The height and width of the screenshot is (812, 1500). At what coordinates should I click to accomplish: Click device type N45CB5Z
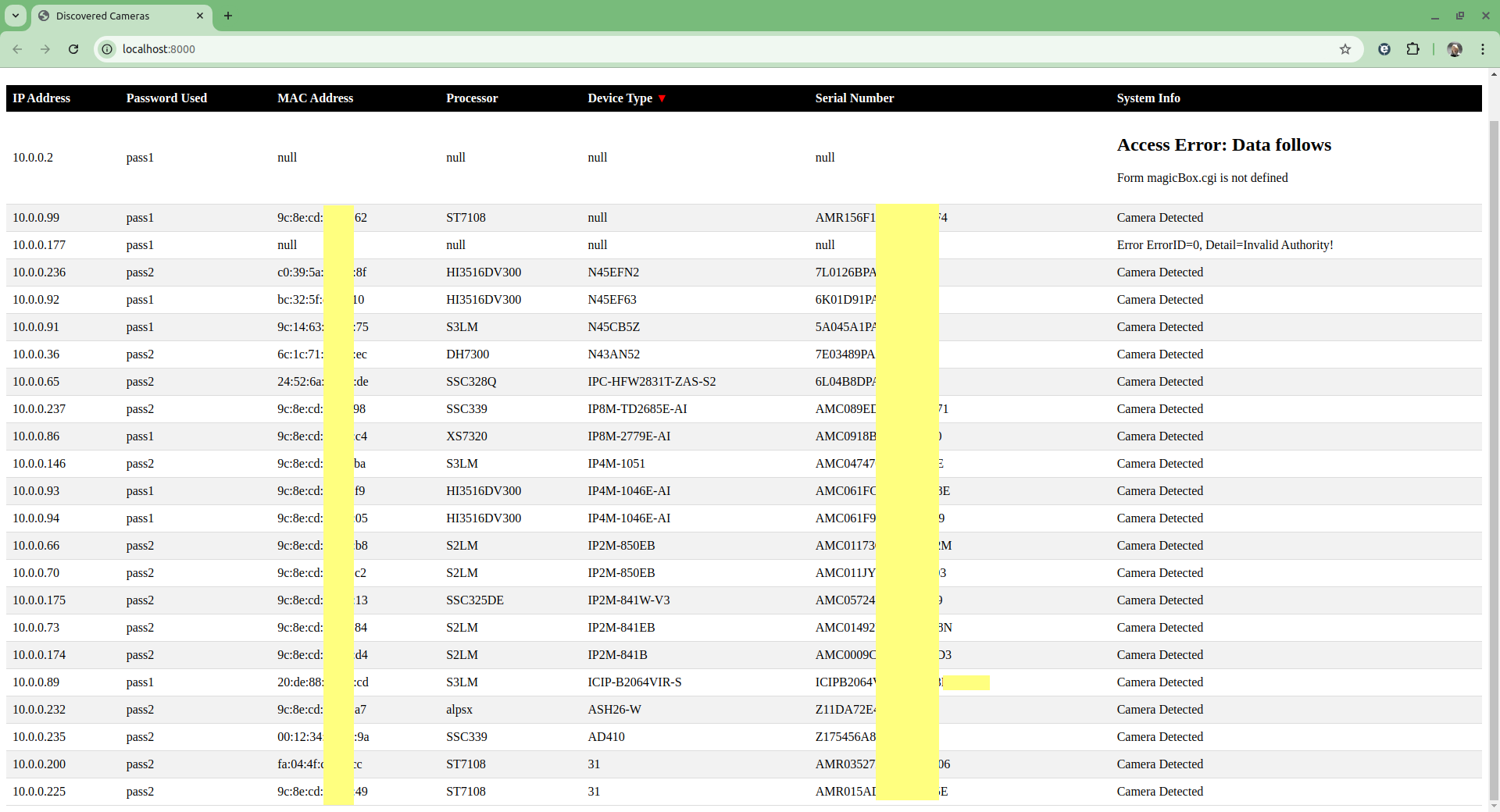coord(613,327)
